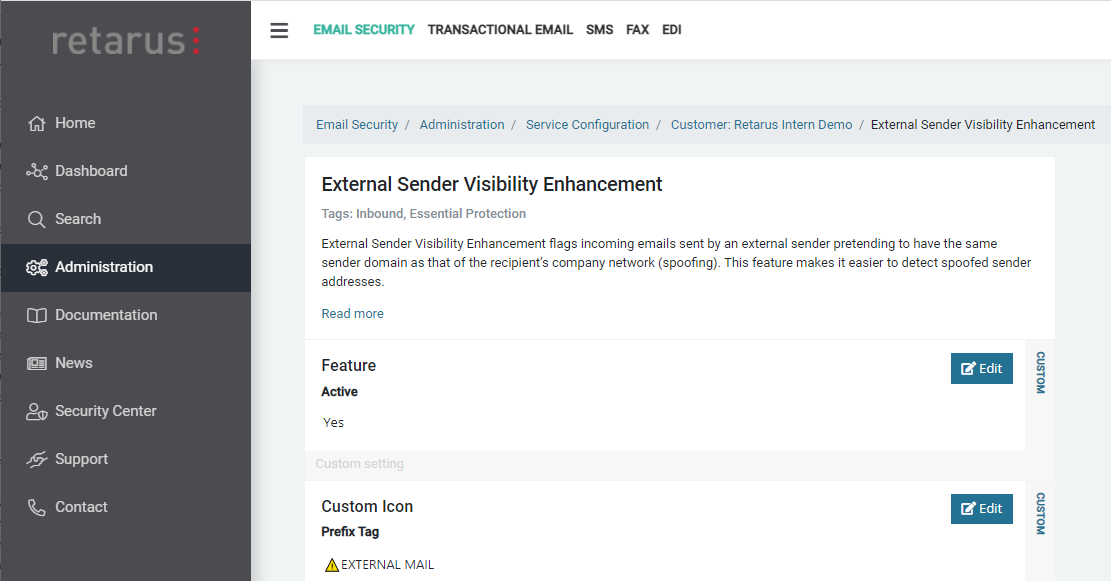The width and height of the screenshot is (1111, 581).
Task: Open Customer: Retarus Intern Demo breadcrumb
Action: (761, 125)
